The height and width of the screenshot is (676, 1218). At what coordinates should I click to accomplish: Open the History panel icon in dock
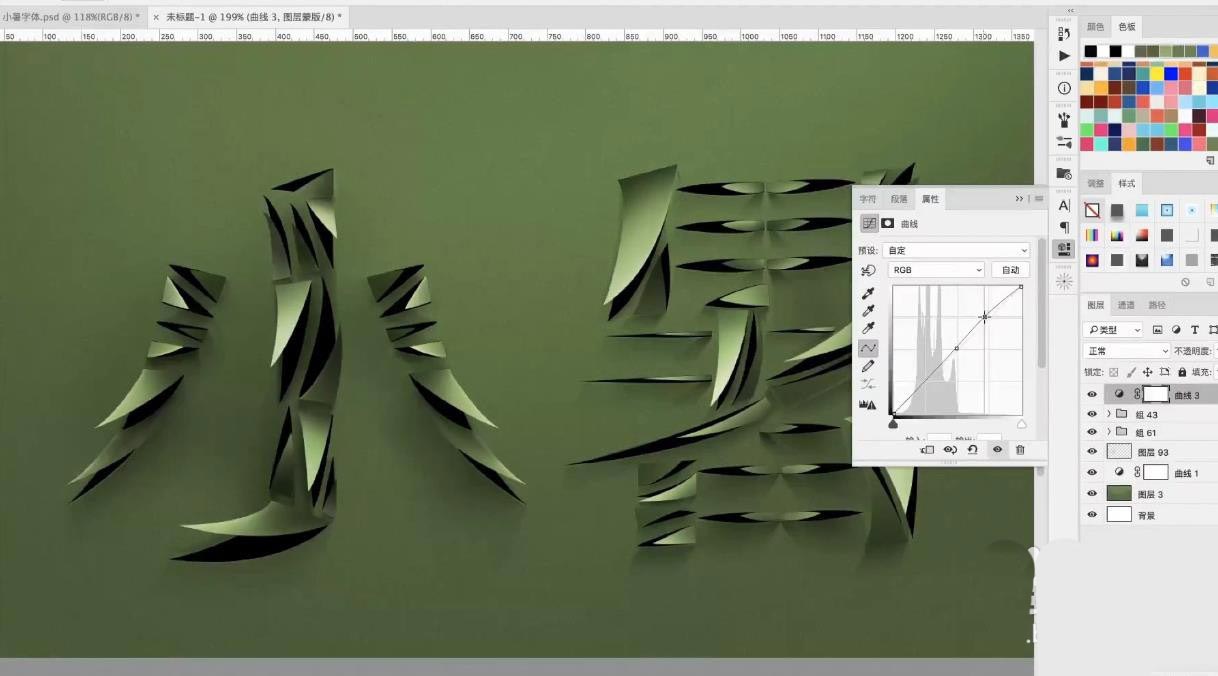click(x=1064, y=32)
